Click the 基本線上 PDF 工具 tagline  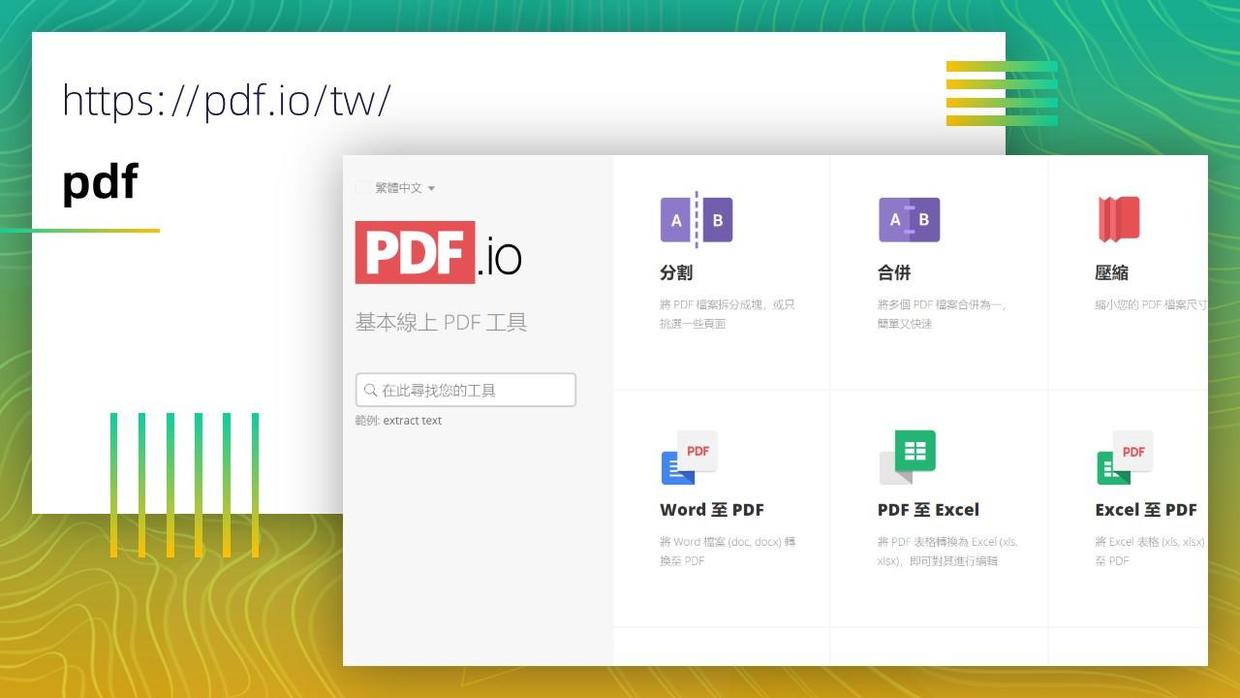coord(441,322)
